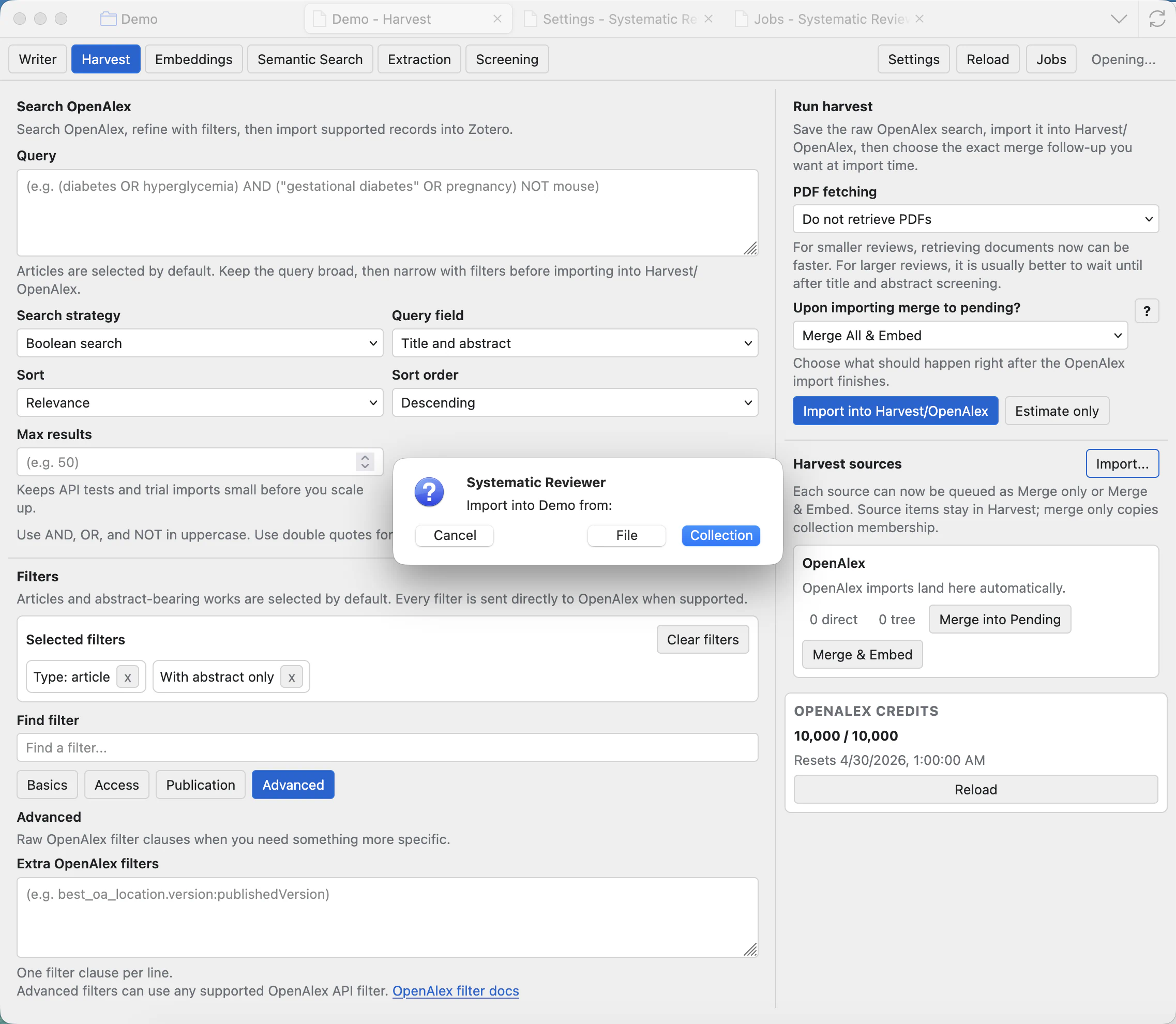Expand the Merge All & Embed dropdown
This screenshot has width=1176, height=1024.
[x=960, y=336]
